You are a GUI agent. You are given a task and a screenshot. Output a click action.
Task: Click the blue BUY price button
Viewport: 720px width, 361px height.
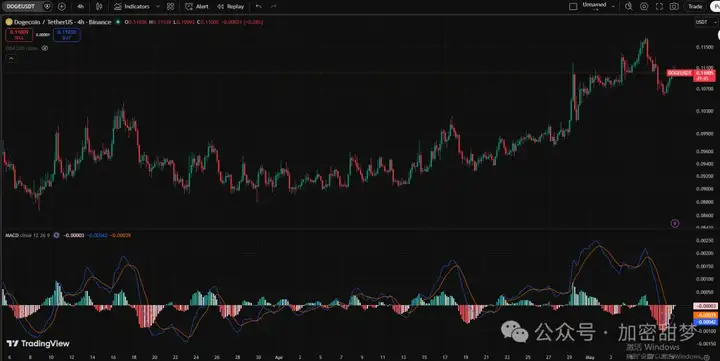[67, 35]
